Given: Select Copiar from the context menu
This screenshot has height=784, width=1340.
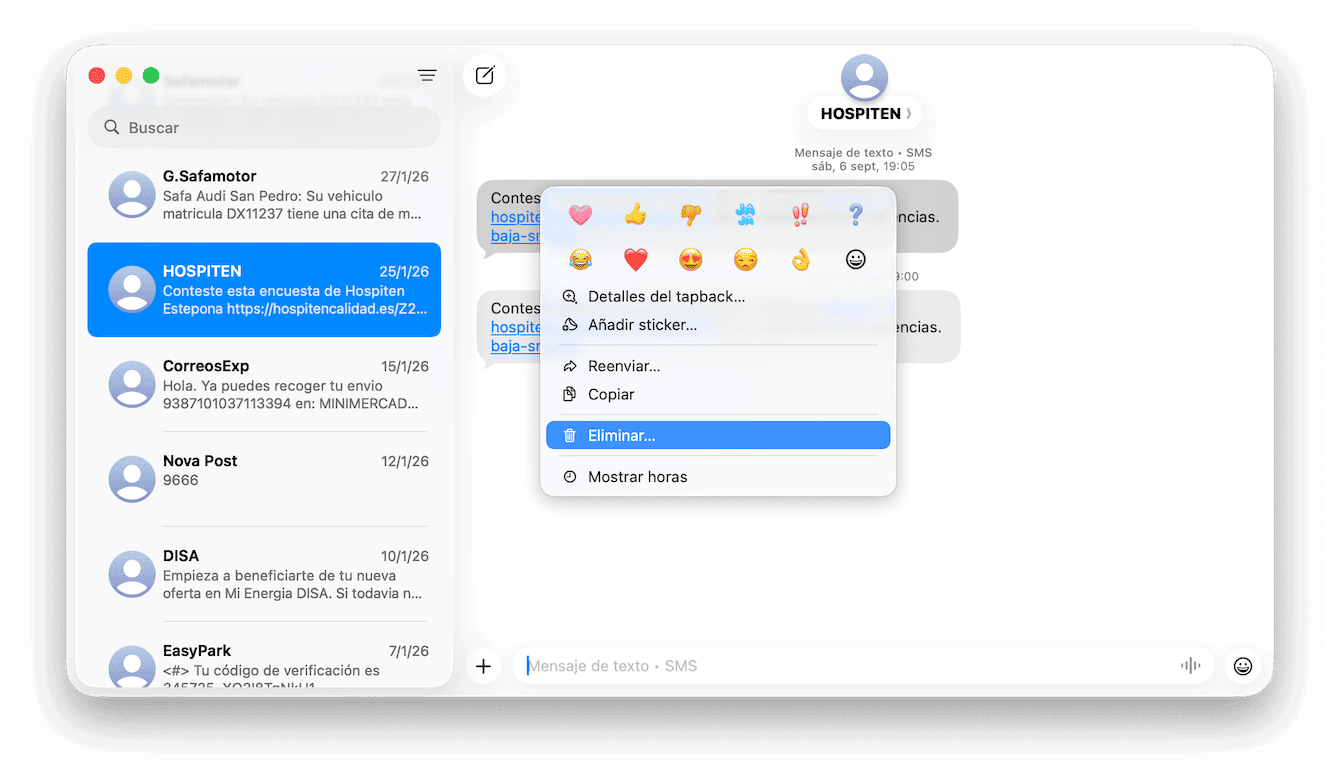Looking at the screenshot, I should (x=718, y=394).
